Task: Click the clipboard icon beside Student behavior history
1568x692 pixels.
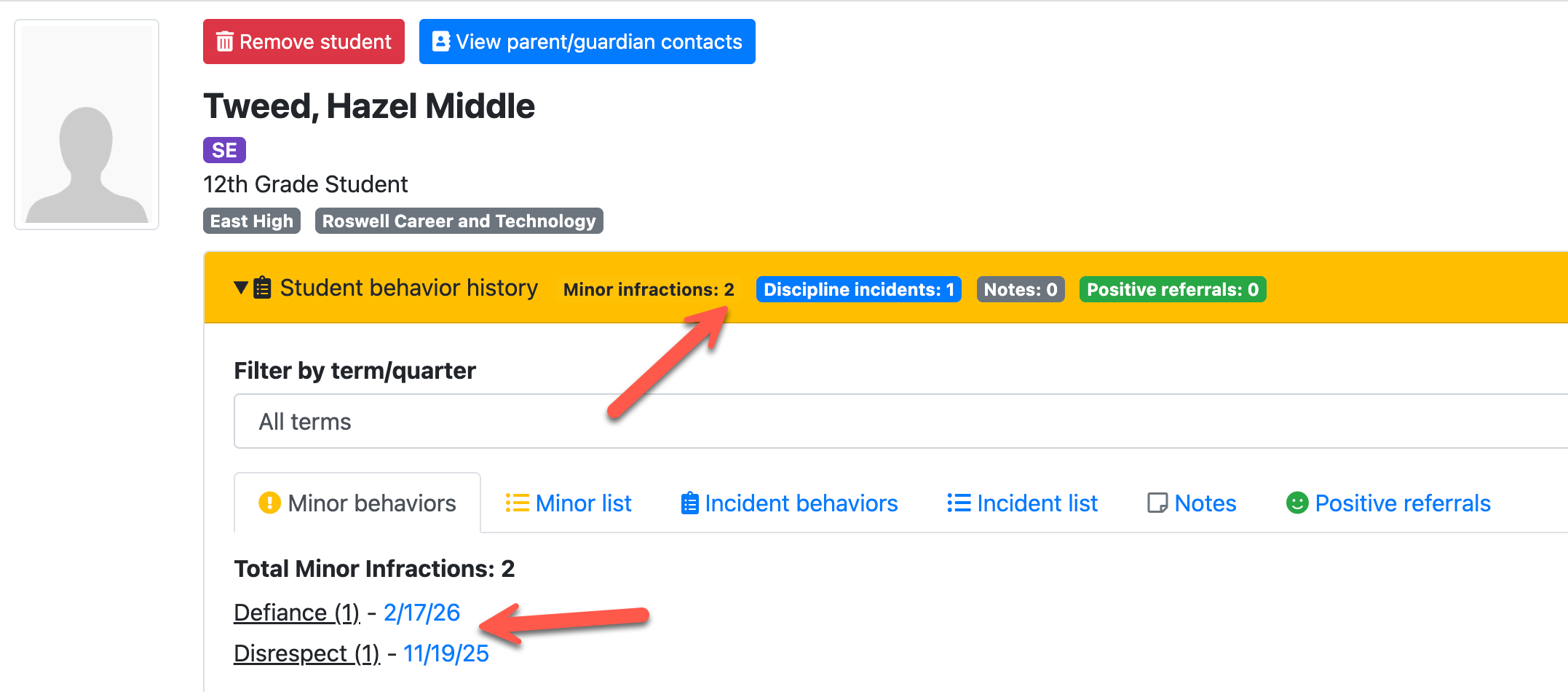Action: [263, 288]
